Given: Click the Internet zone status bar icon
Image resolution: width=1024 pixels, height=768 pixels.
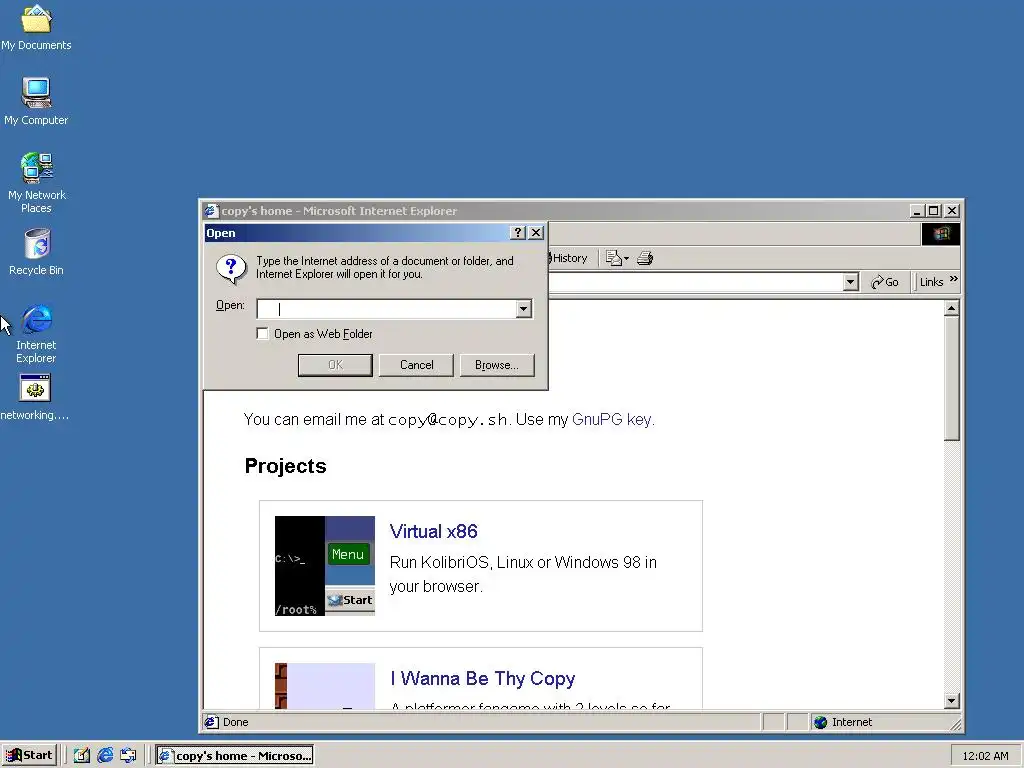Looking at the screenshot, I should 820,722.
